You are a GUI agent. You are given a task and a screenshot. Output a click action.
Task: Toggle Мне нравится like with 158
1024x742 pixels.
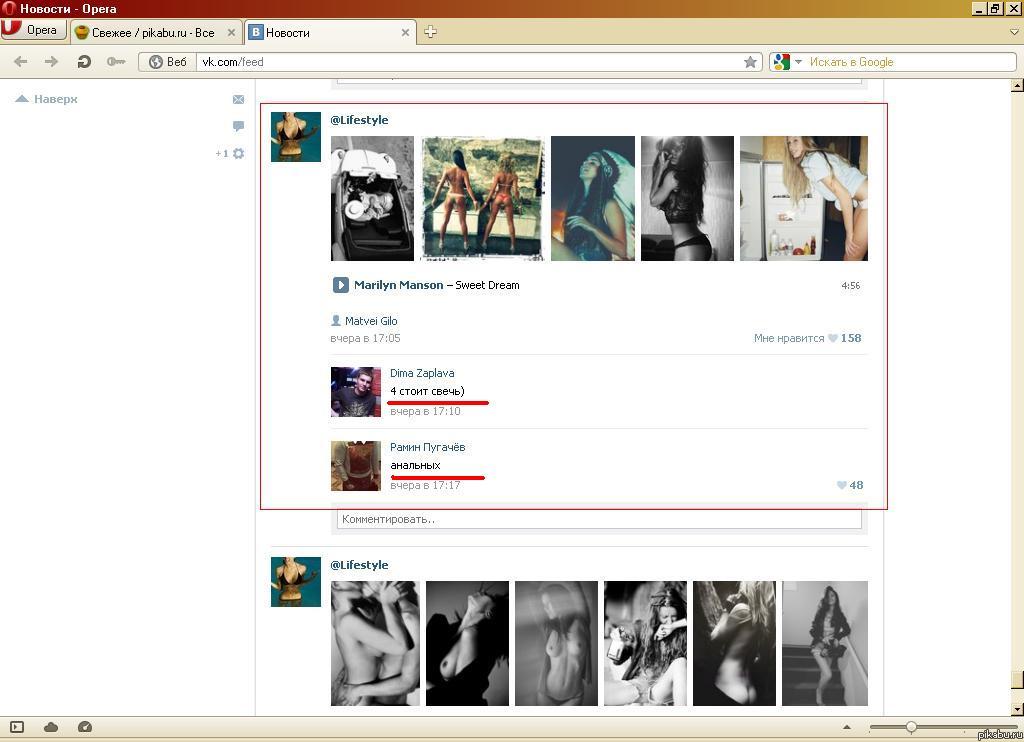pos(806,338)
